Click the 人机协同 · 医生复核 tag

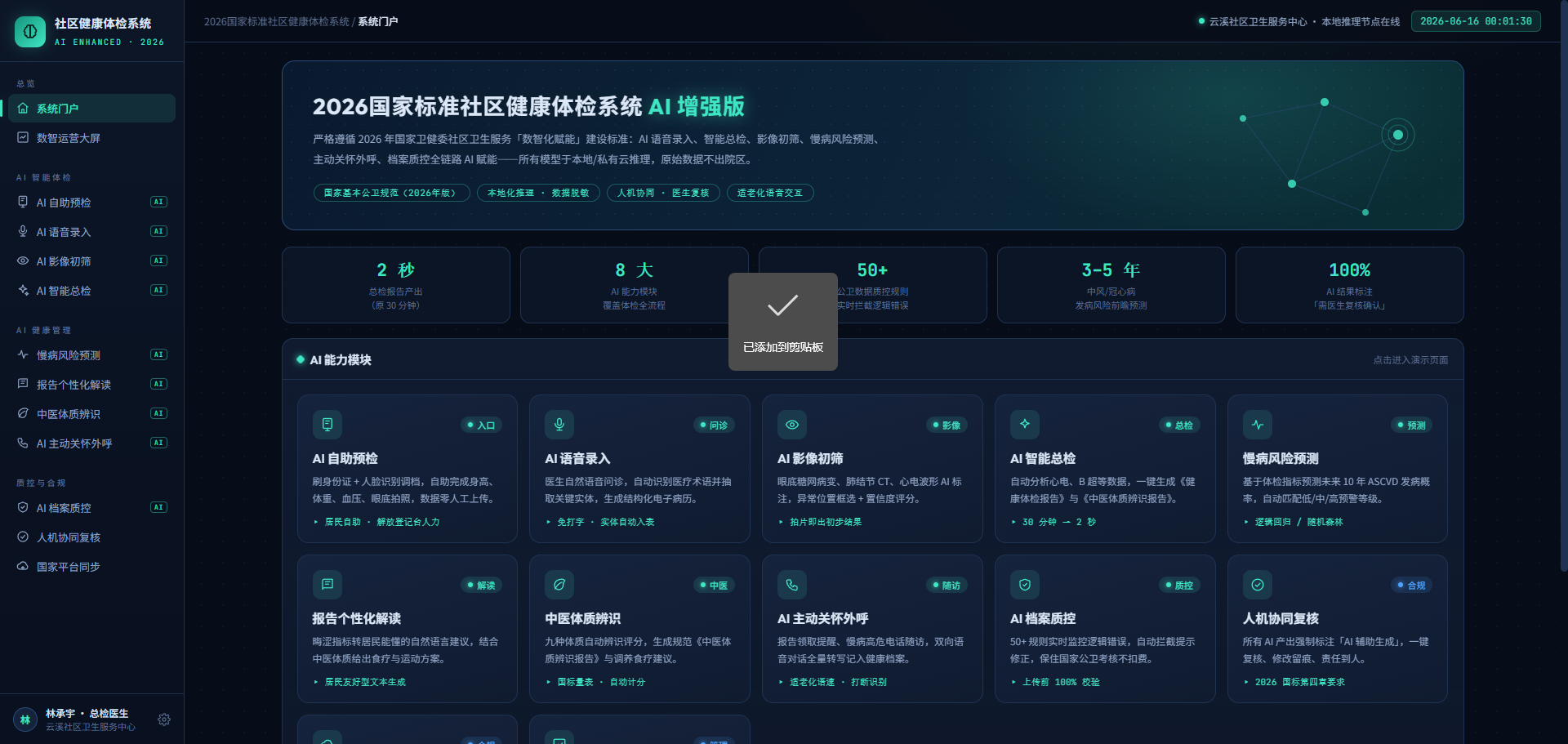point(663,193)
